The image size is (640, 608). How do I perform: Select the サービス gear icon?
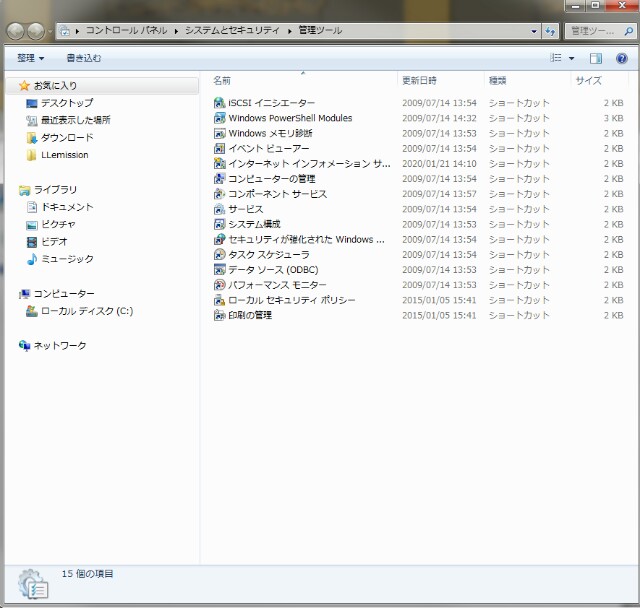(220, 209)
